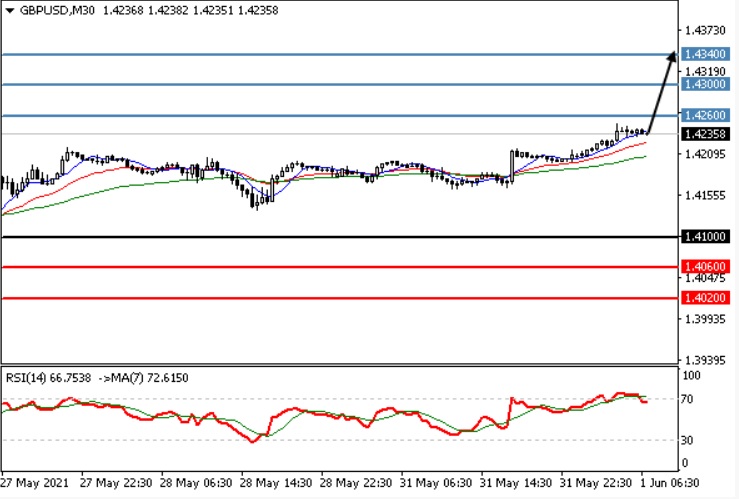Click the 1.43400 price level label
Viewport: 739px width, 499px height.
pos(705,54)
